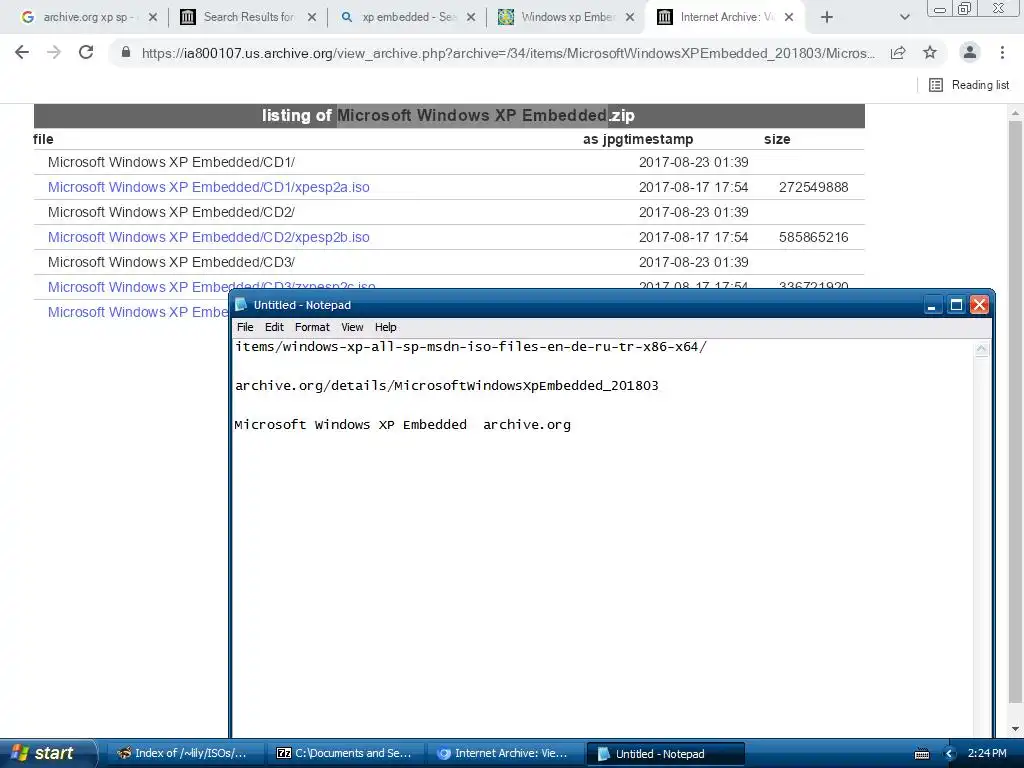This screenshot has height=768, width=1024.
Task: Open the Windows Start menu
Action: click(48, 753)
